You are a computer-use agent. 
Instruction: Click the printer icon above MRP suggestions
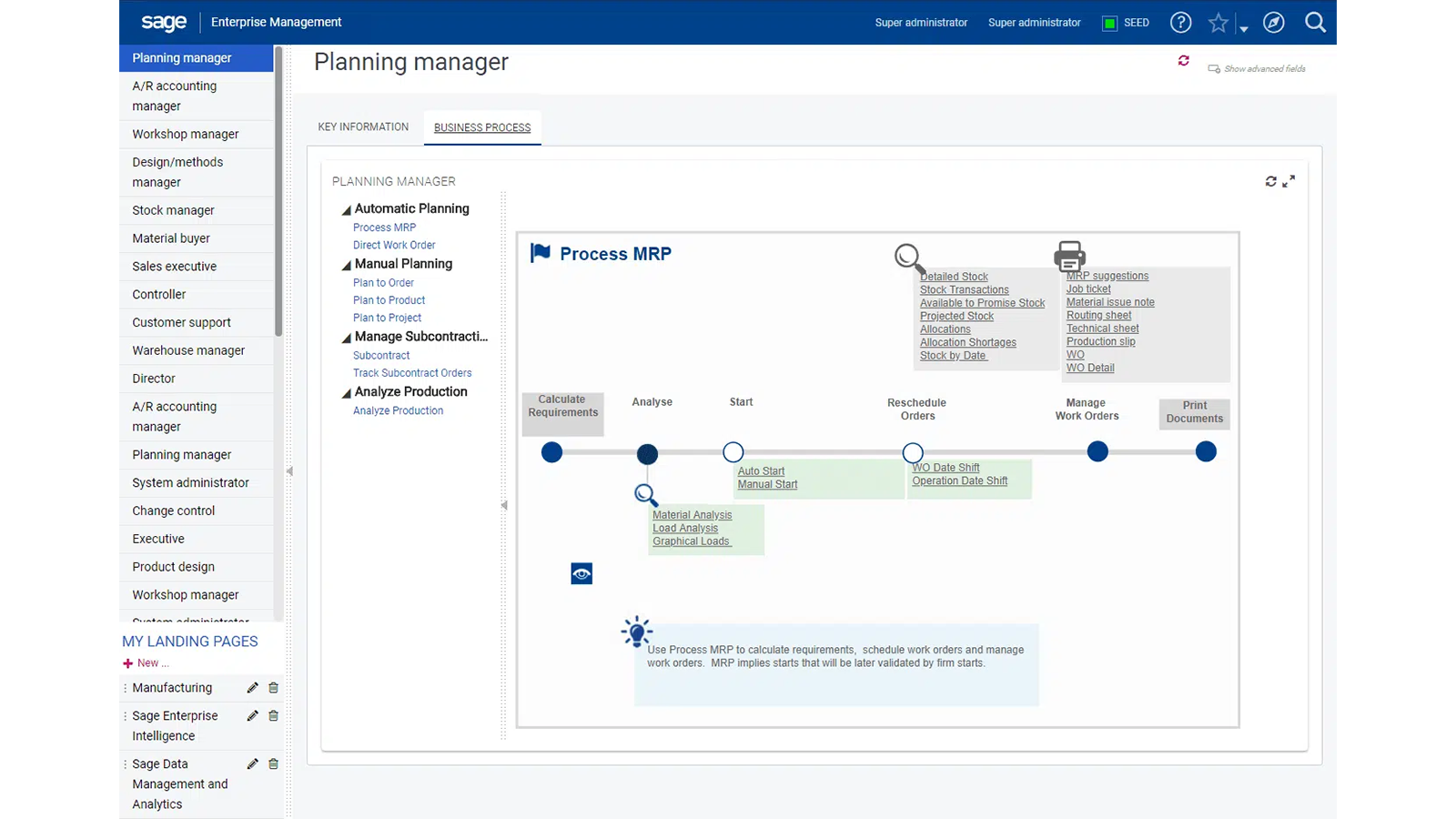pyautogui.click(x=1069, y=256)
